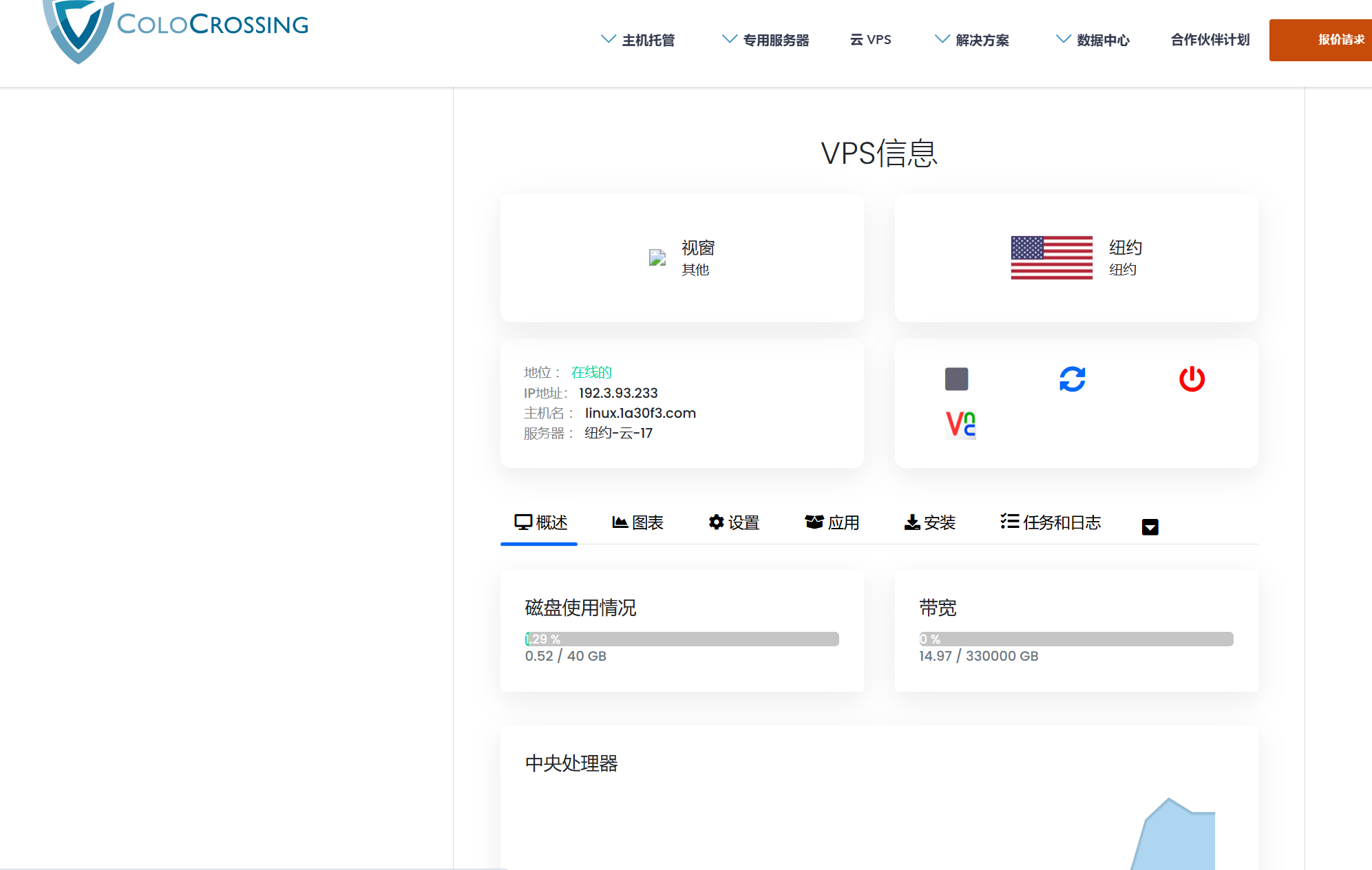1372x870 pixels.
Task: Switch to the 图表 tab
Action: (637, 522)
